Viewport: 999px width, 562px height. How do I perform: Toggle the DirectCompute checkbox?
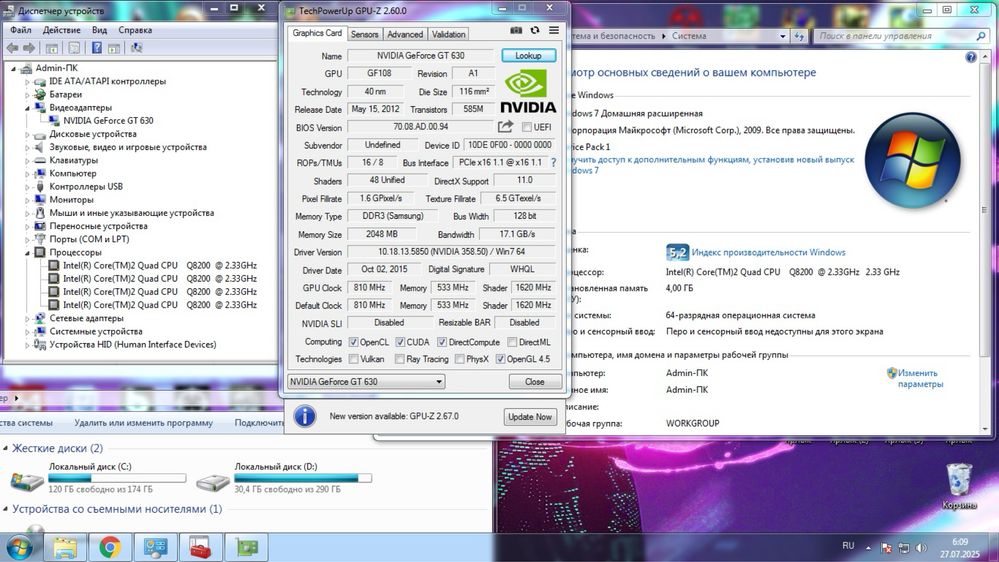click(x=442, y=342)
